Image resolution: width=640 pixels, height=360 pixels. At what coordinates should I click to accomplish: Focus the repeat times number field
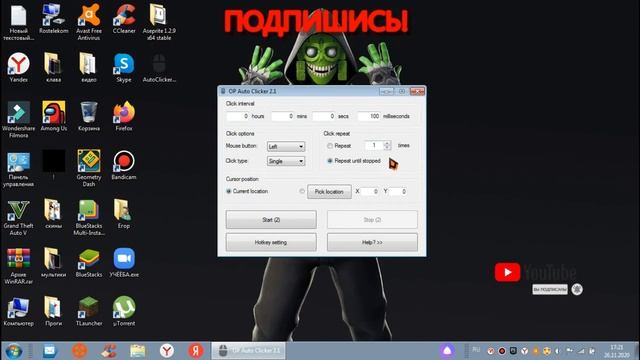pyautogui.click(x=374, y=145)
